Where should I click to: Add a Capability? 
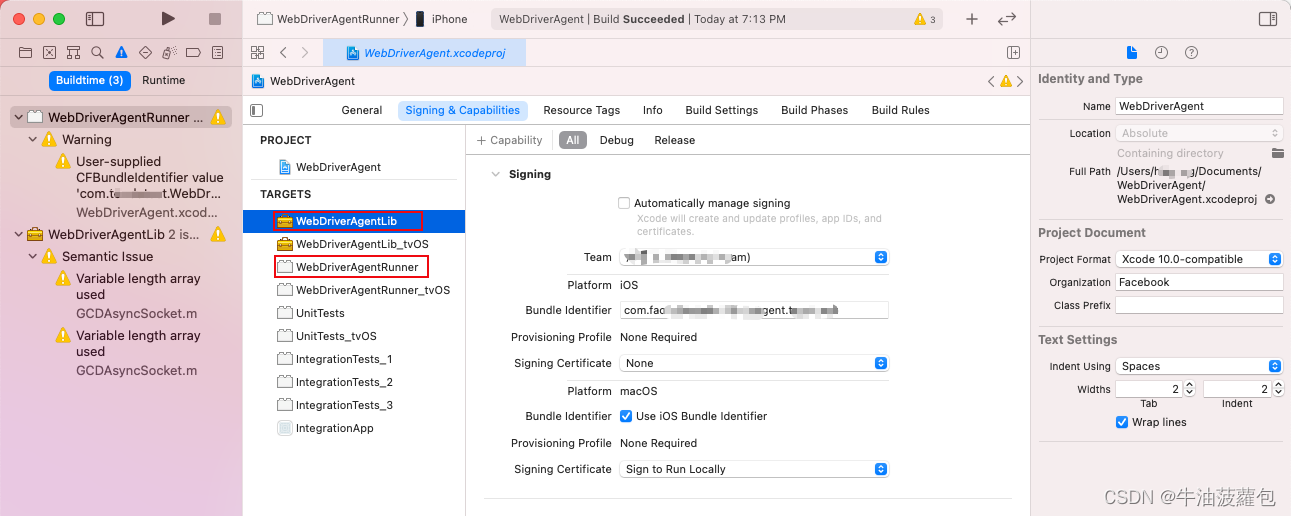[x=510, y=140]
